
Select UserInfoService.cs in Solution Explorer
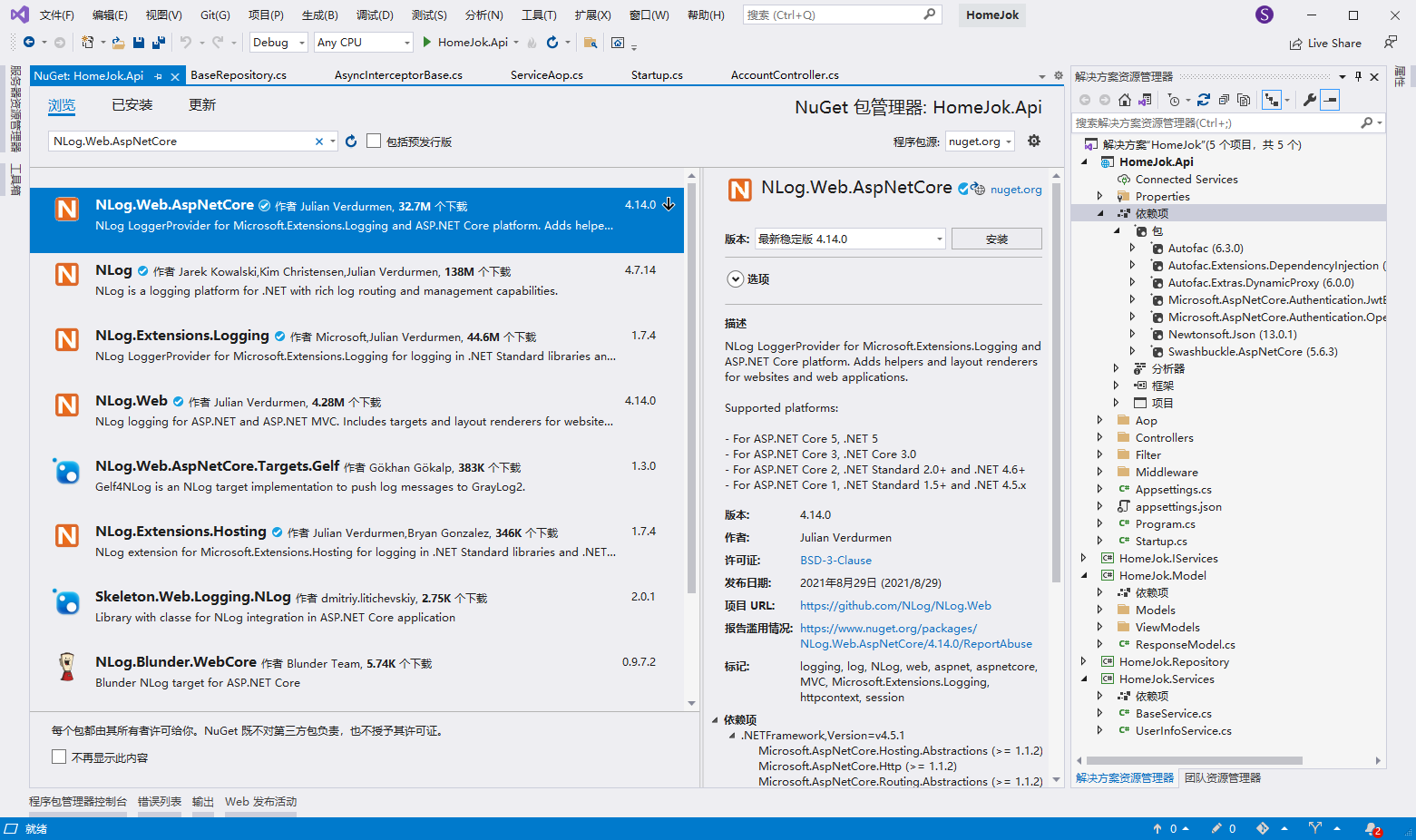pyautogui.click(x=1183, y=731)
